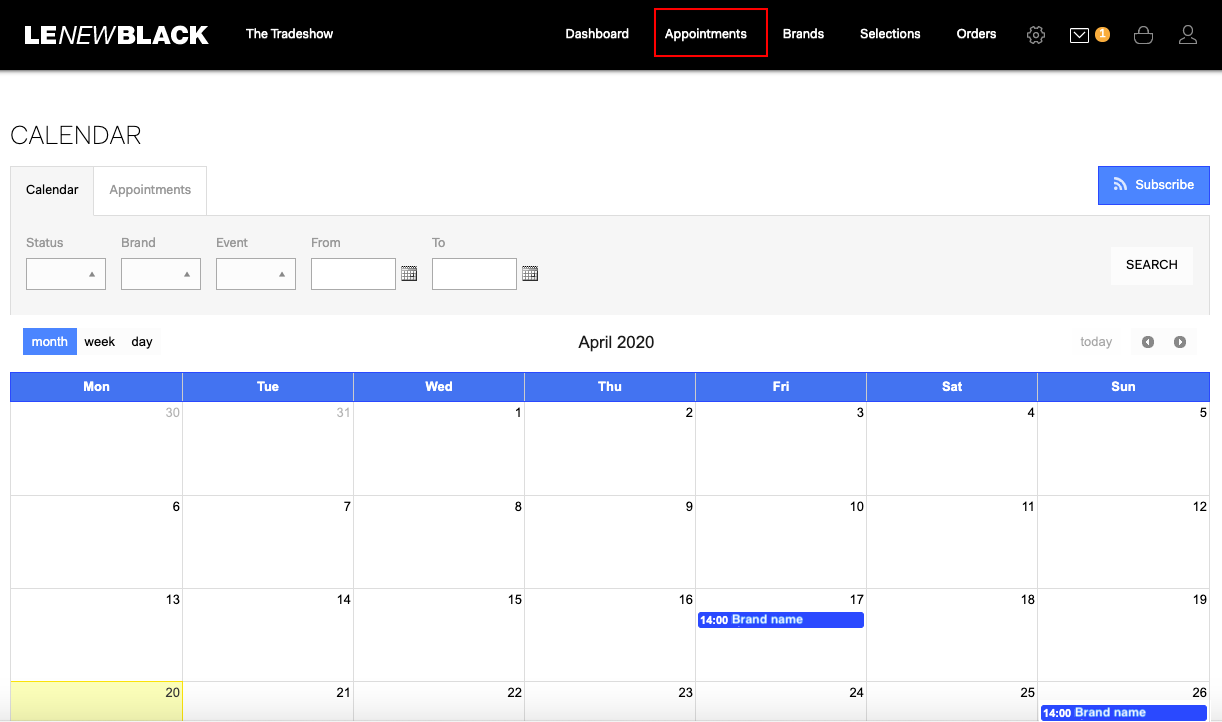Open the messages envelope icon
Viewport: 1222px width, 722px height.
[x=1079, y=35]
